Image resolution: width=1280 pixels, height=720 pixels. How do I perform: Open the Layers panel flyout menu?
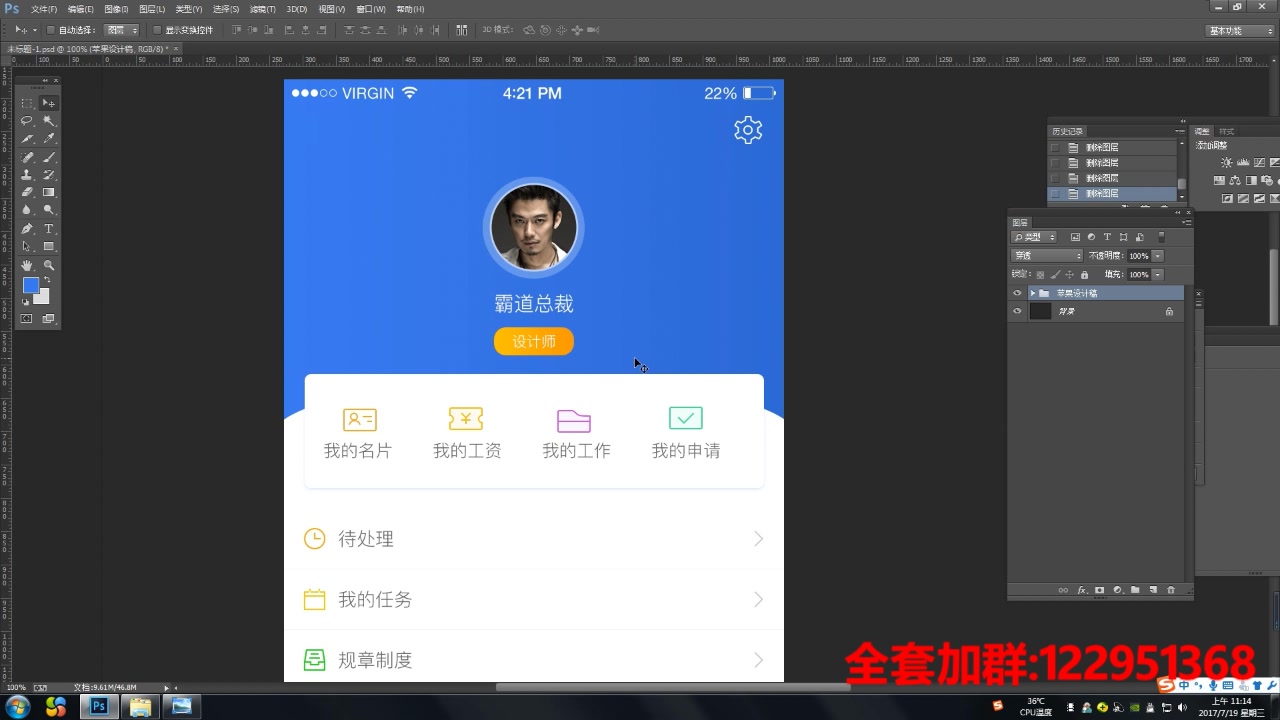click(1187, 222)
